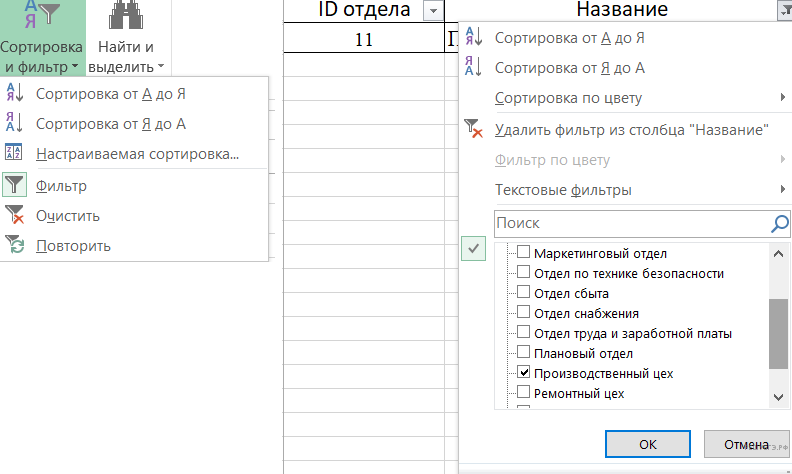792x474 pixels.
Task: Click the Найти и выделить binoculars icon
Action: click(x=126, y=18)
